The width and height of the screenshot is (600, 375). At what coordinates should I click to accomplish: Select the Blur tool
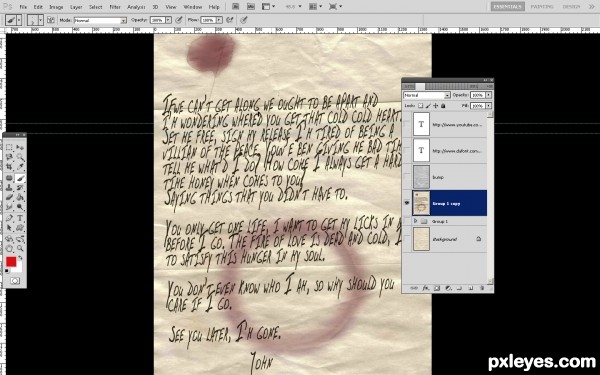tap(9, 206)
